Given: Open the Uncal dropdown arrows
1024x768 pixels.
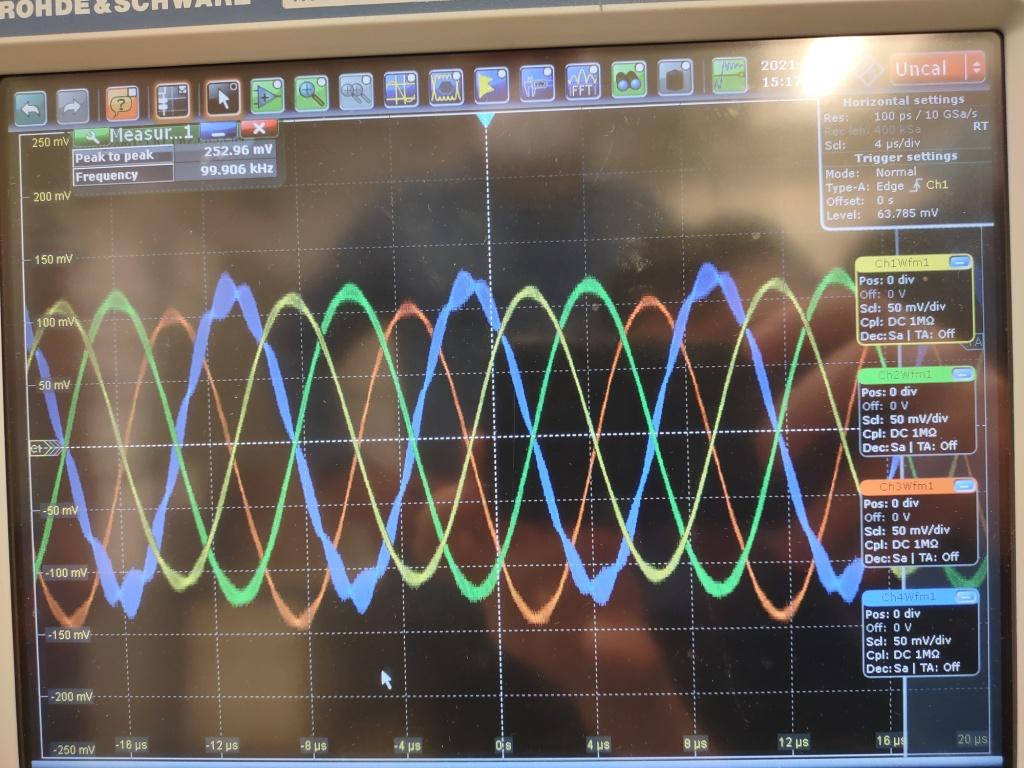Looking at the screenshot, I should pos(976,67).
